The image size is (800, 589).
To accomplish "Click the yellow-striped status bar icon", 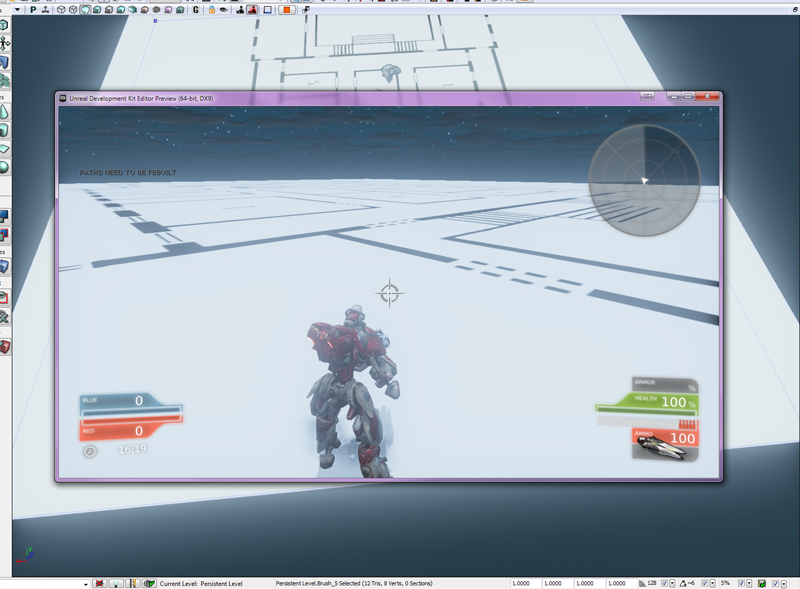I will coord(133,583).
